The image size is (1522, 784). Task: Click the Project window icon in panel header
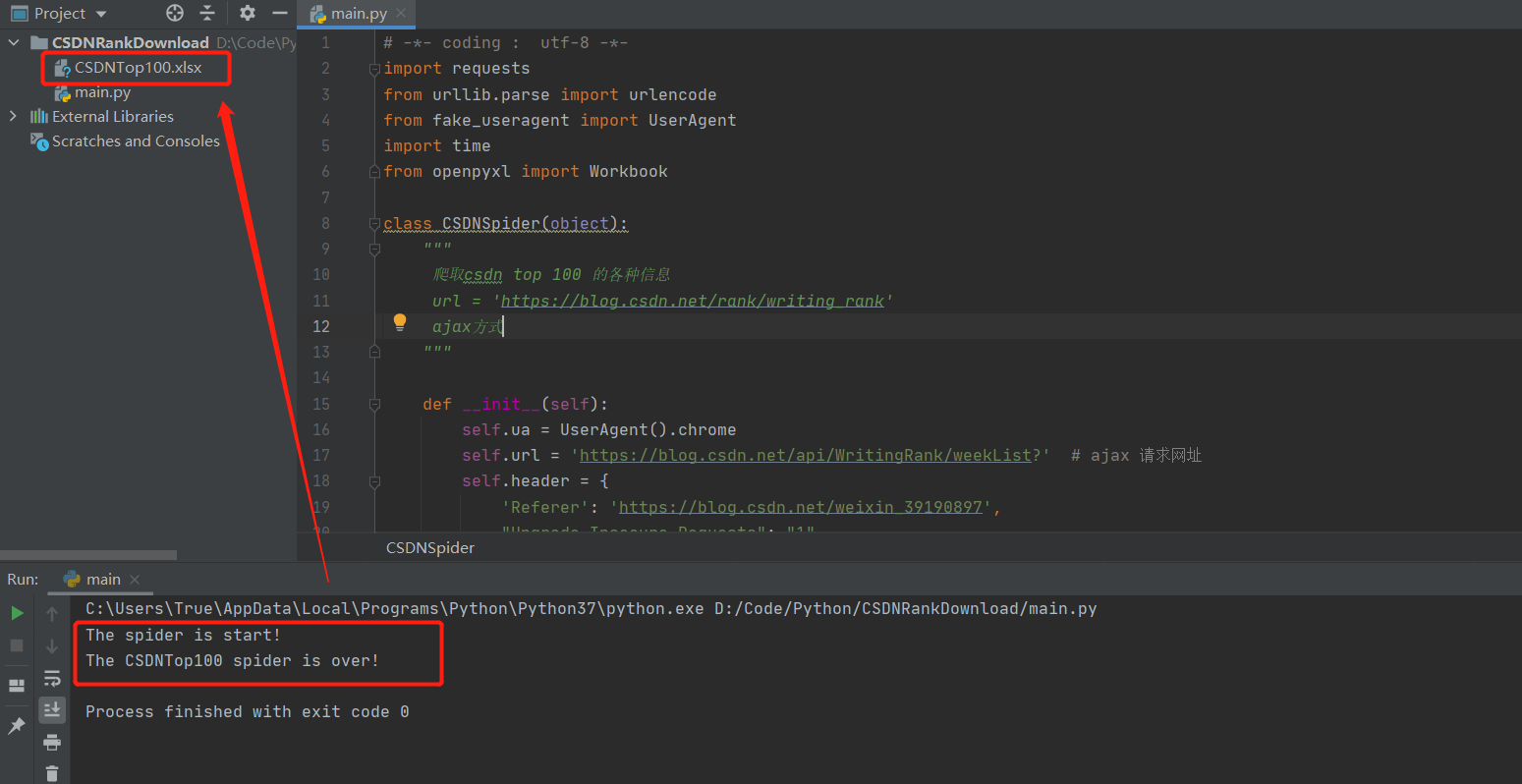click(19, 13)
